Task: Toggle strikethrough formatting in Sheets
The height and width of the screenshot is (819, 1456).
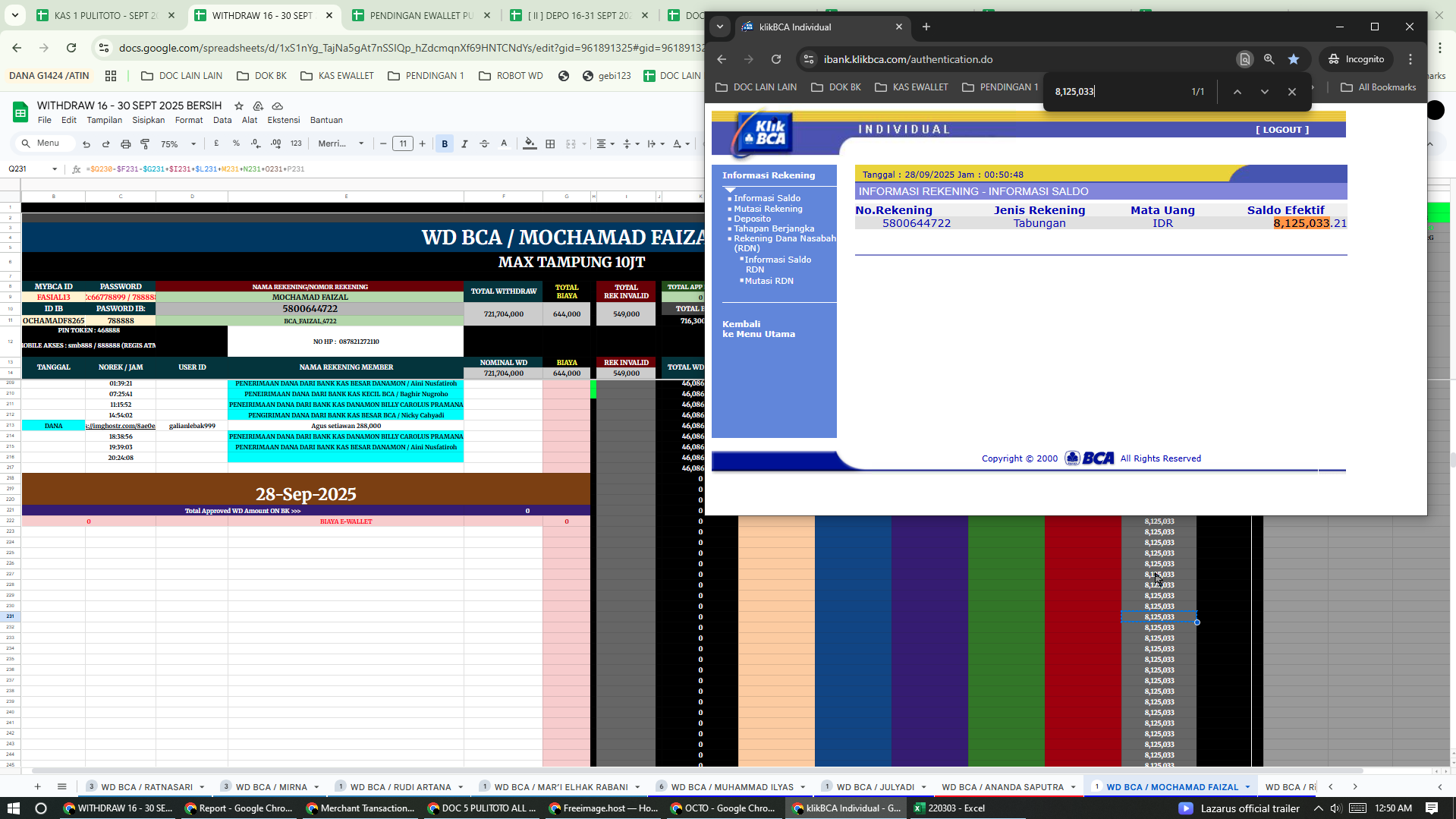Action: [484, 143]
